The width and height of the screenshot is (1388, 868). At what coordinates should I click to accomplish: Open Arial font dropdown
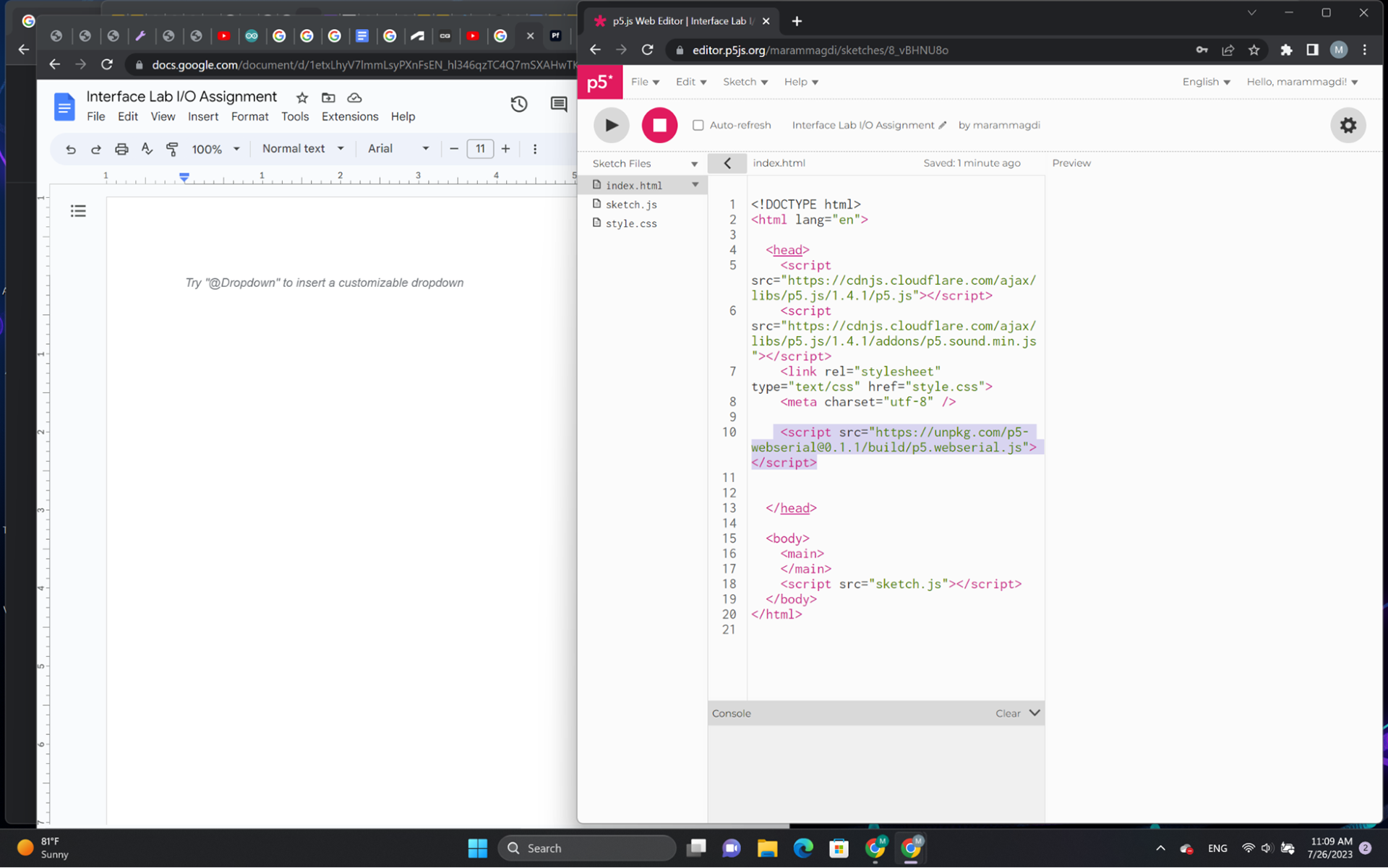tap(398, 149)
